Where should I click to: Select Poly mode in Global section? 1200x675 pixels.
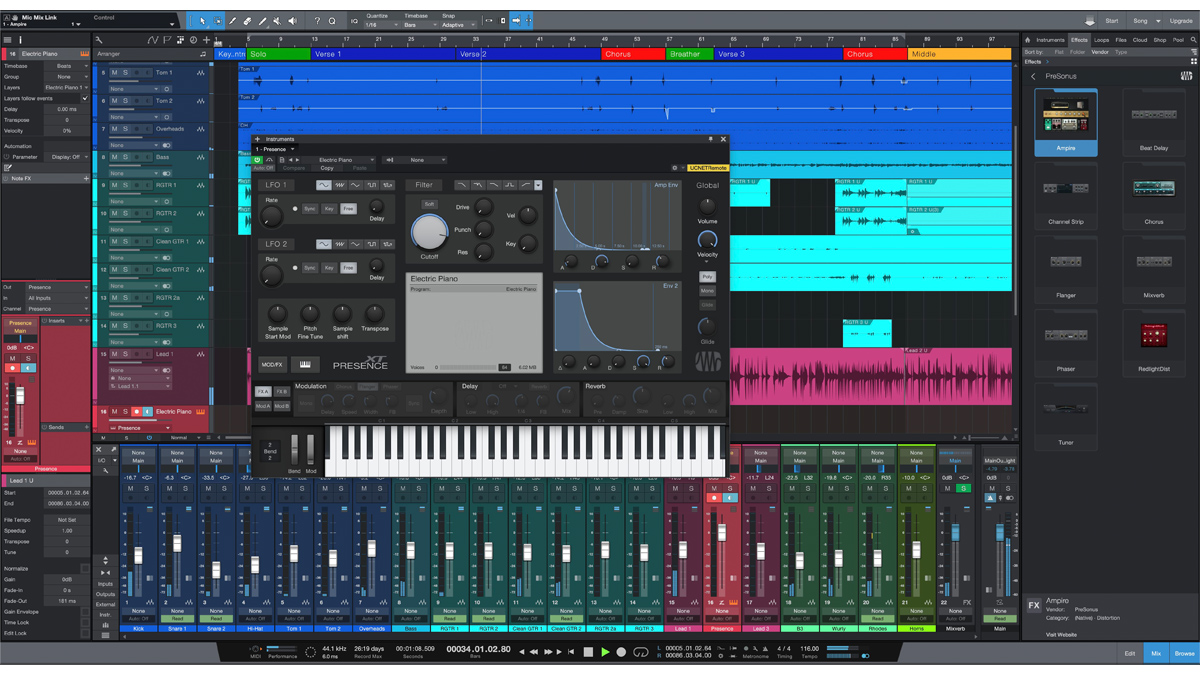pyautogui.click(x=707, y=277)
